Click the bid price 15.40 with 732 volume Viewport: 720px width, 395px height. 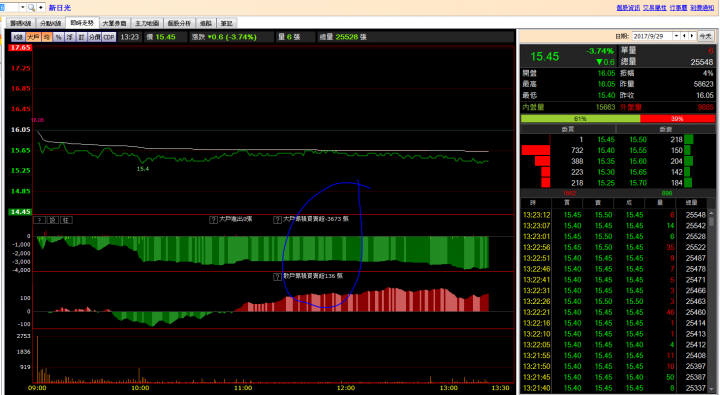tap(606, 150)
